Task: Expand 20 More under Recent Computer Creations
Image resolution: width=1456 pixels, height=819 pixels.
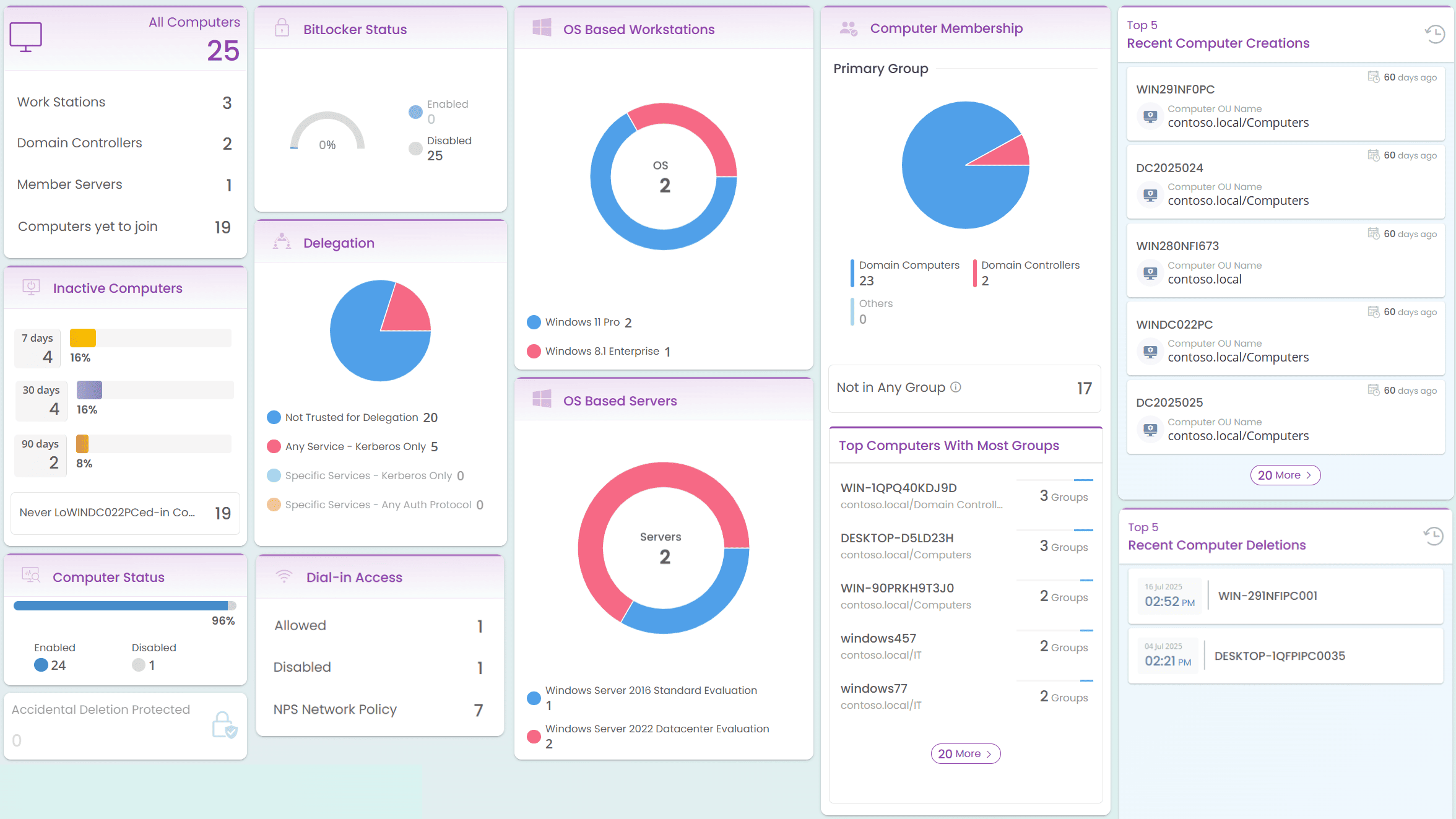Action: click(1285, 475)
